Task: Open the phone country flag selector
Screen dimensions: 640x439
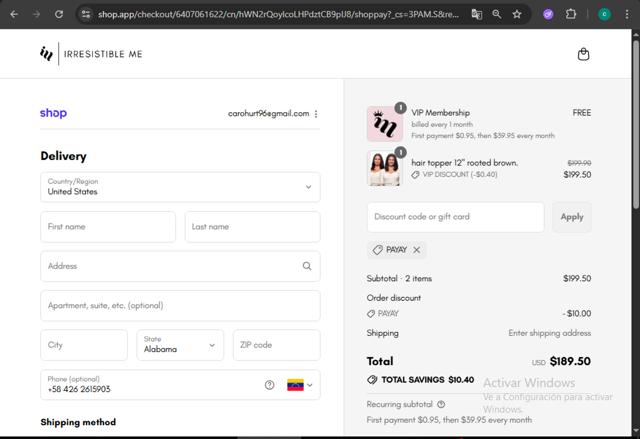Action: click(300, 385)
